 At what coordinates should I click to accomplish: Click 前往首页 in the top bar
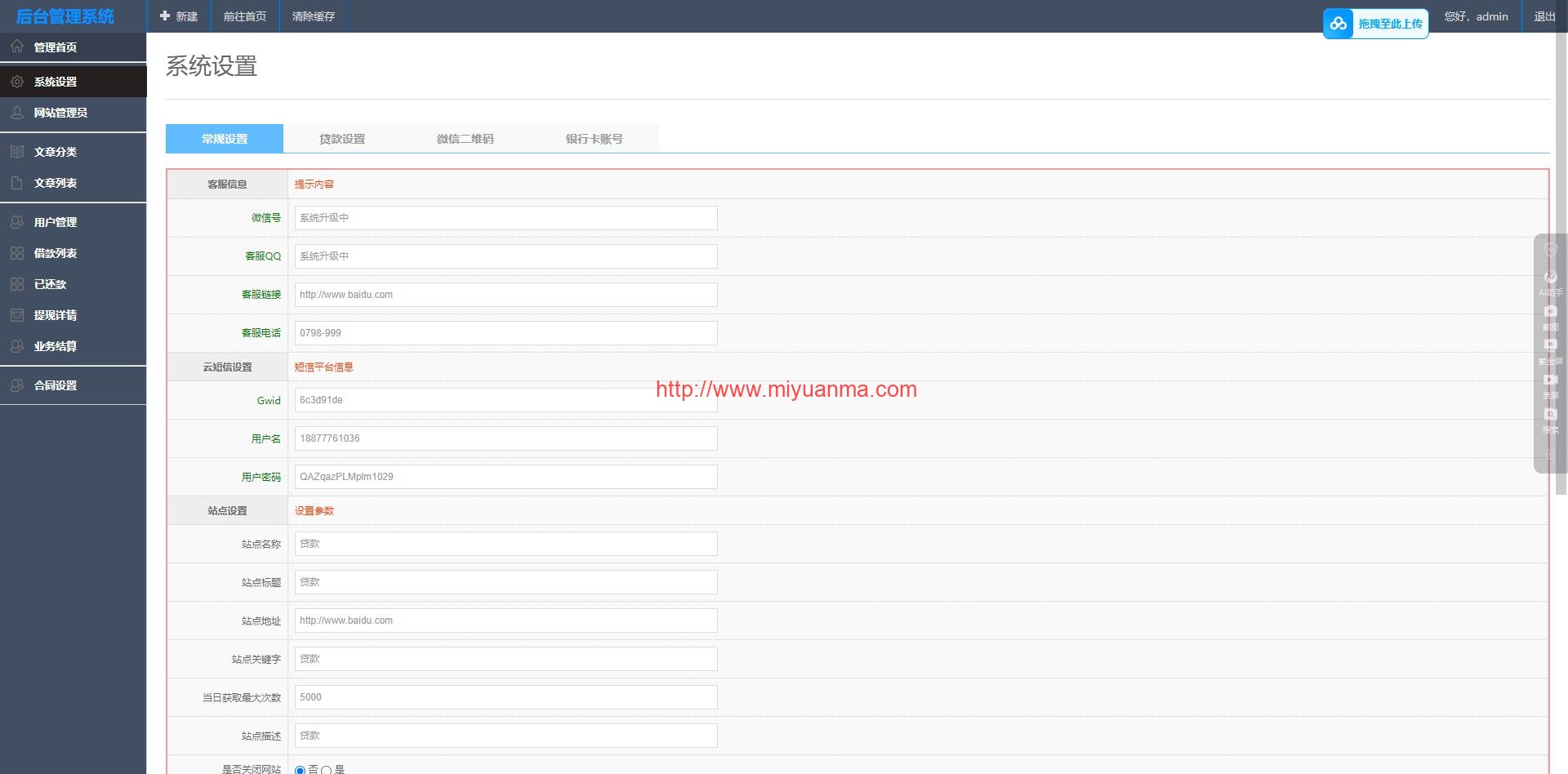coord(245,16)
